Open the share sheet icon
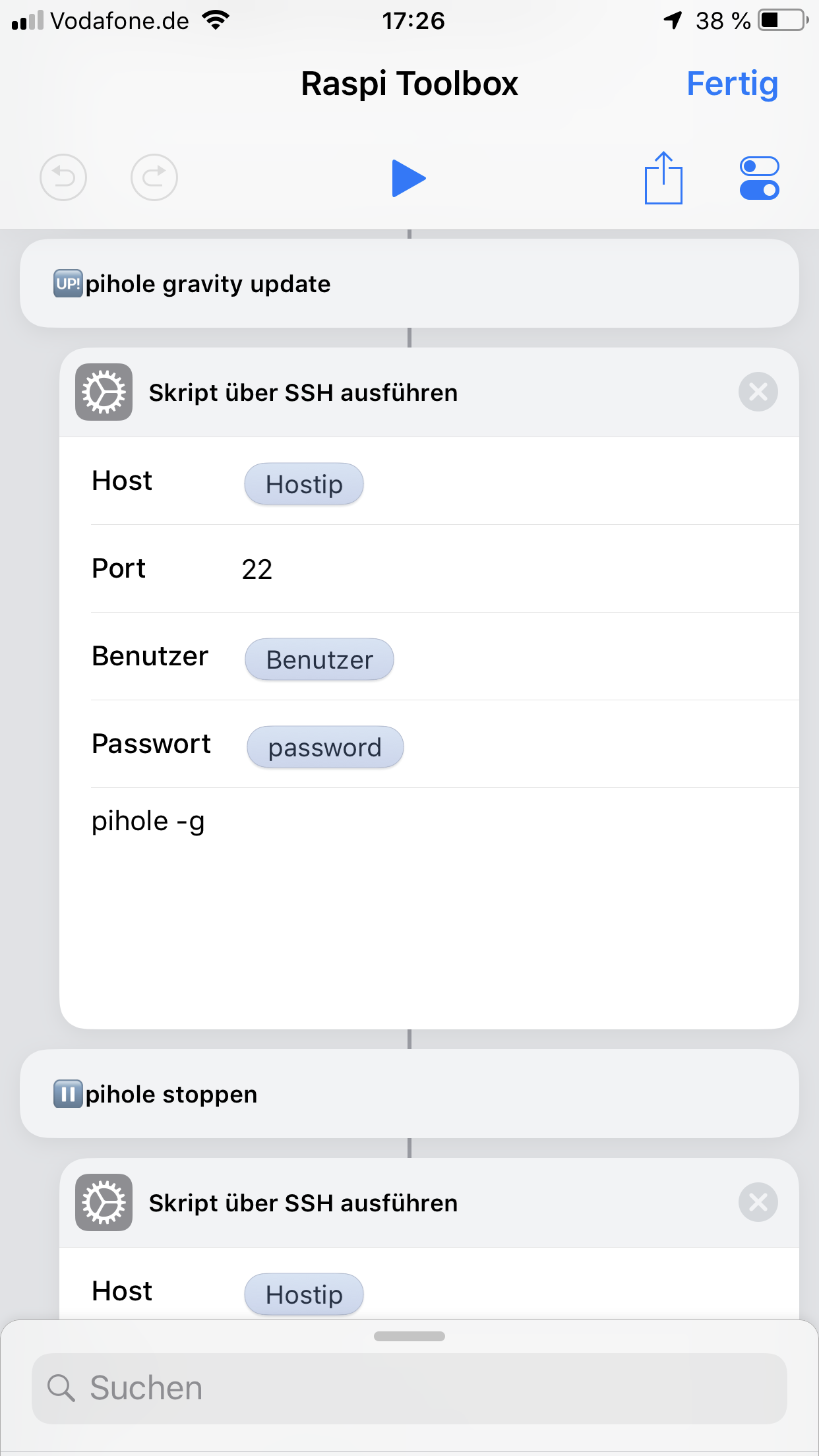Image resolution: width=819 pixels, height=1456 pixels. click(663, 178)
